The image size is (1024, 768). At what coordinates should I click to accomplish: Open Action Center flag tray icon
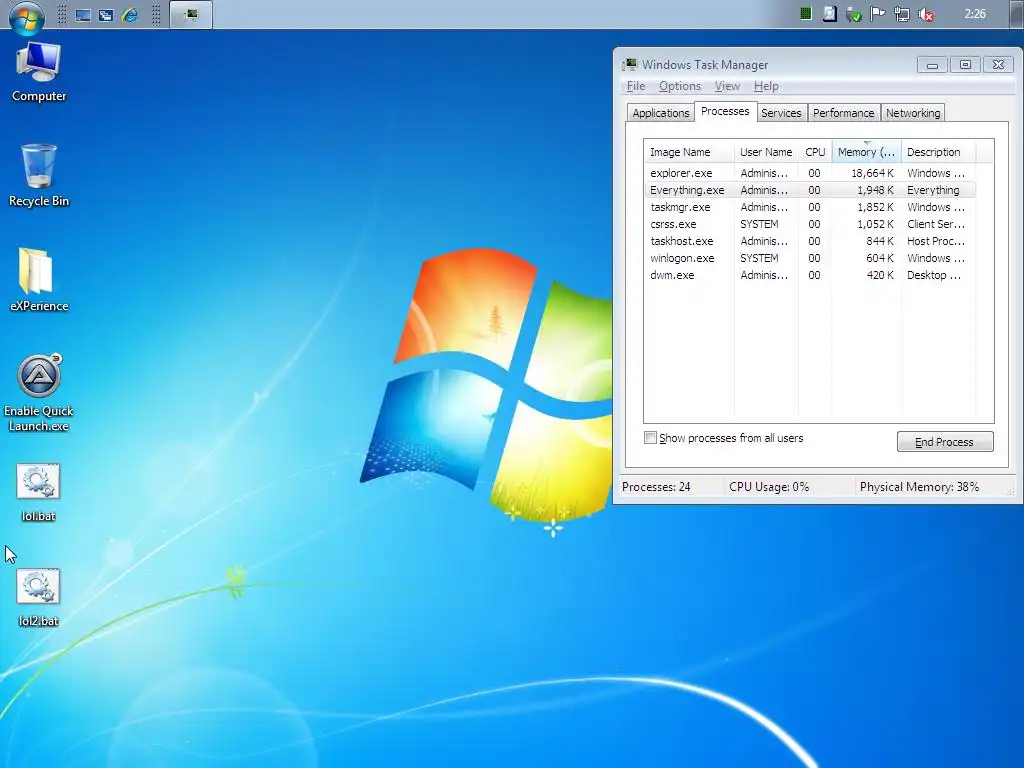coord(878,14)
